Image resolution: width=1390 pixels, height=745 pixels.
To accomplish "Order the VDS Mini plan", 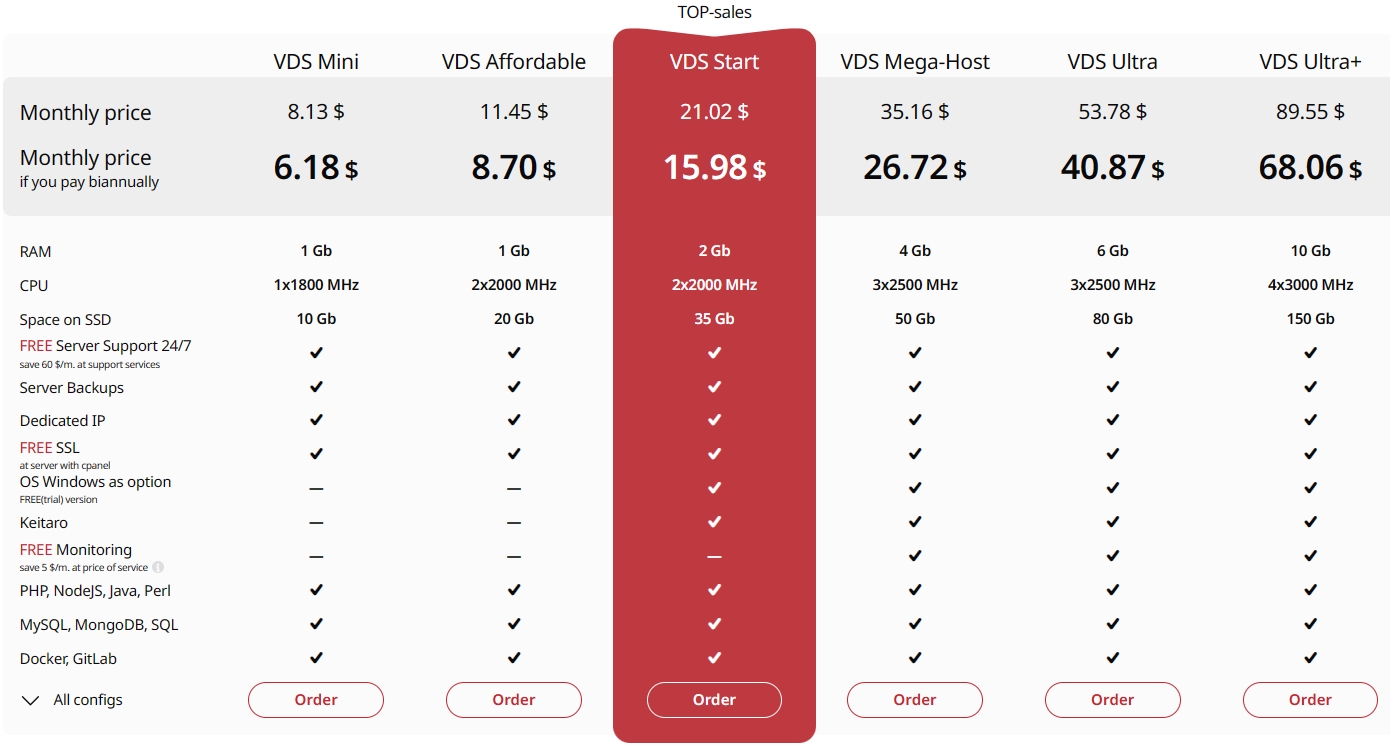I will [315, 700].
